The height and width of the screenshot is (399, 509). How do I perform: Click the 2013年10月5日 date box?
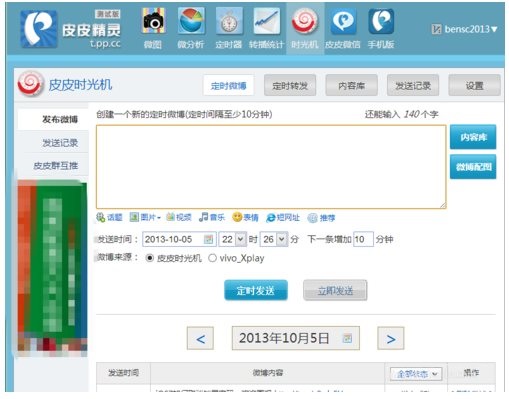(296, 338)
